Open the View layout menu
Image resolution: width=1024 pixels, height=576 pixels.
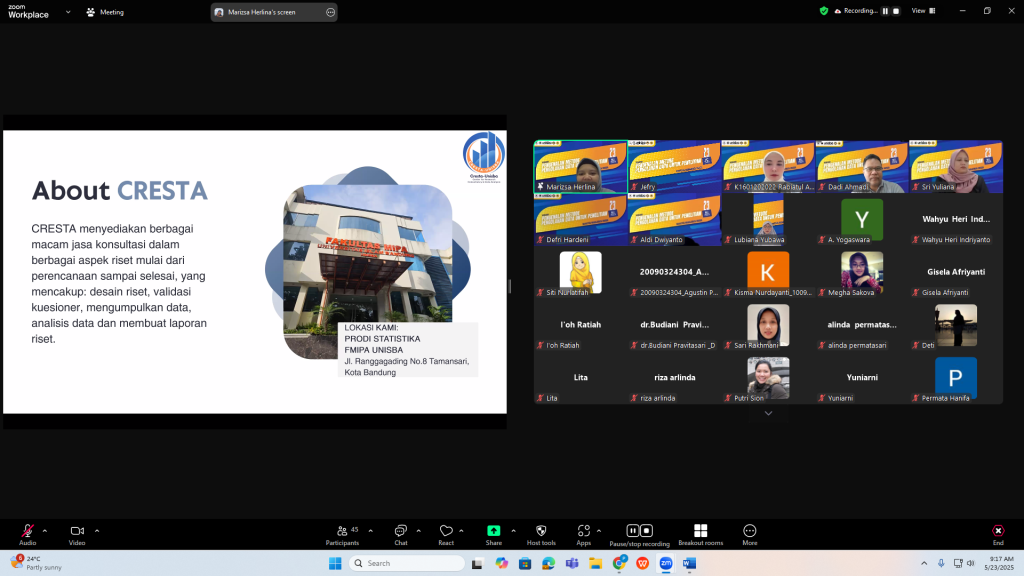tap(923, 11)
